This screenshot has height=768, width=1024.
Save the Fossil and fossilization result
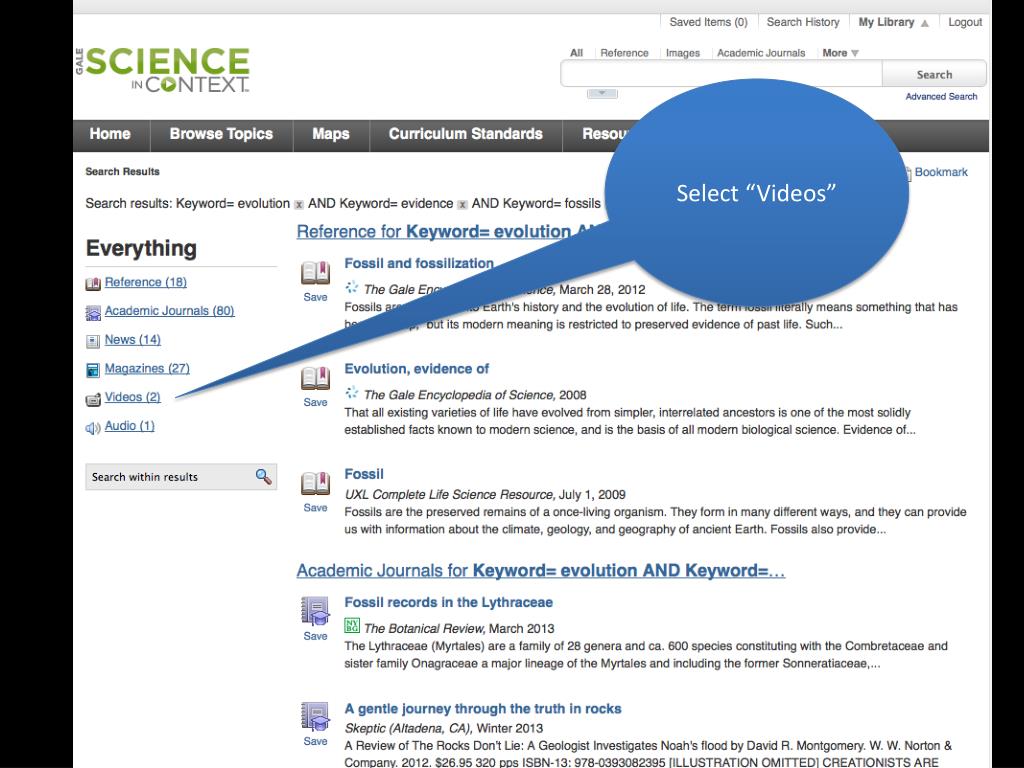point(315,297)
